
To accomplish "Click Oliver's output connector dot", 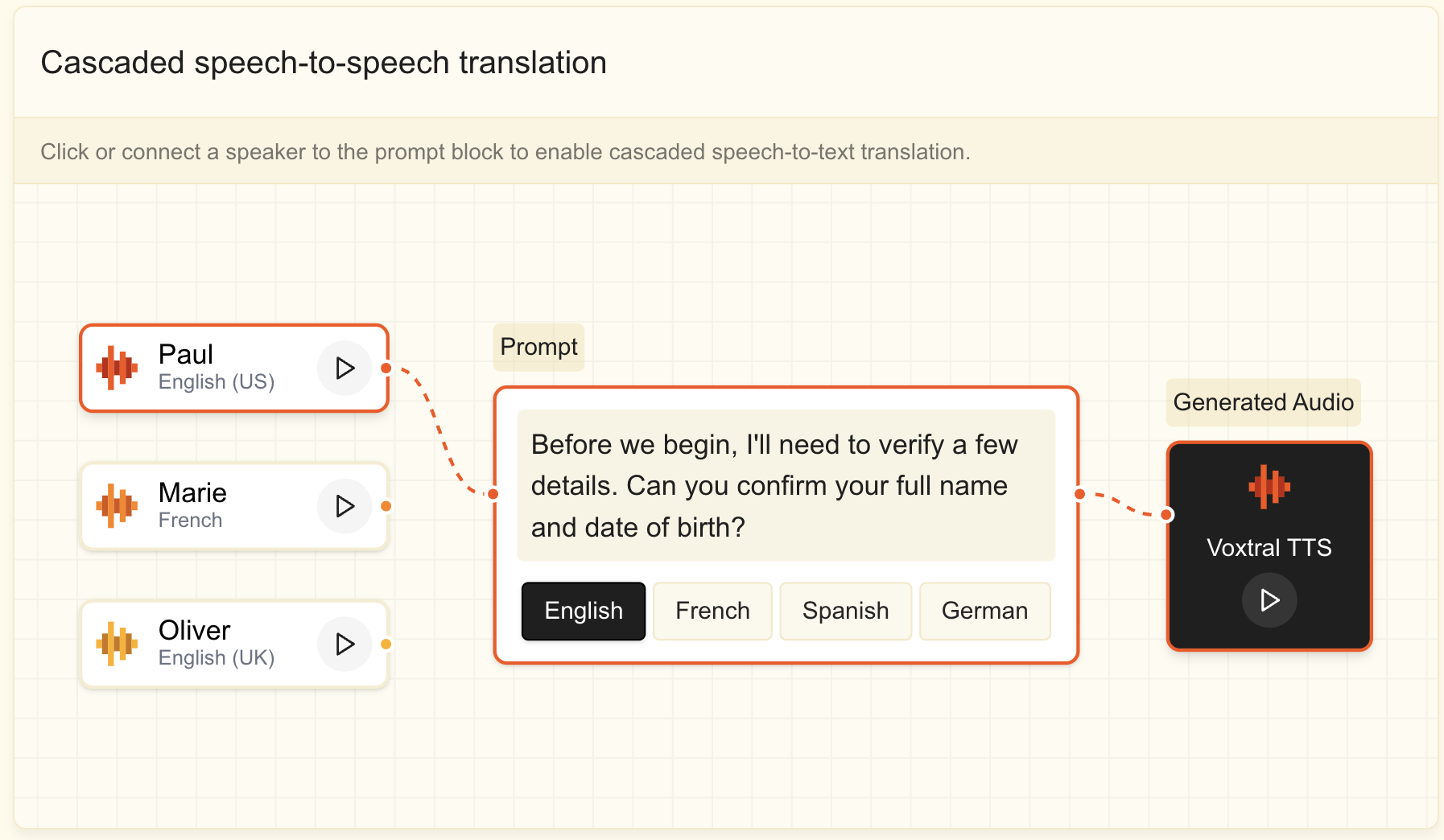I will [386, 644].
